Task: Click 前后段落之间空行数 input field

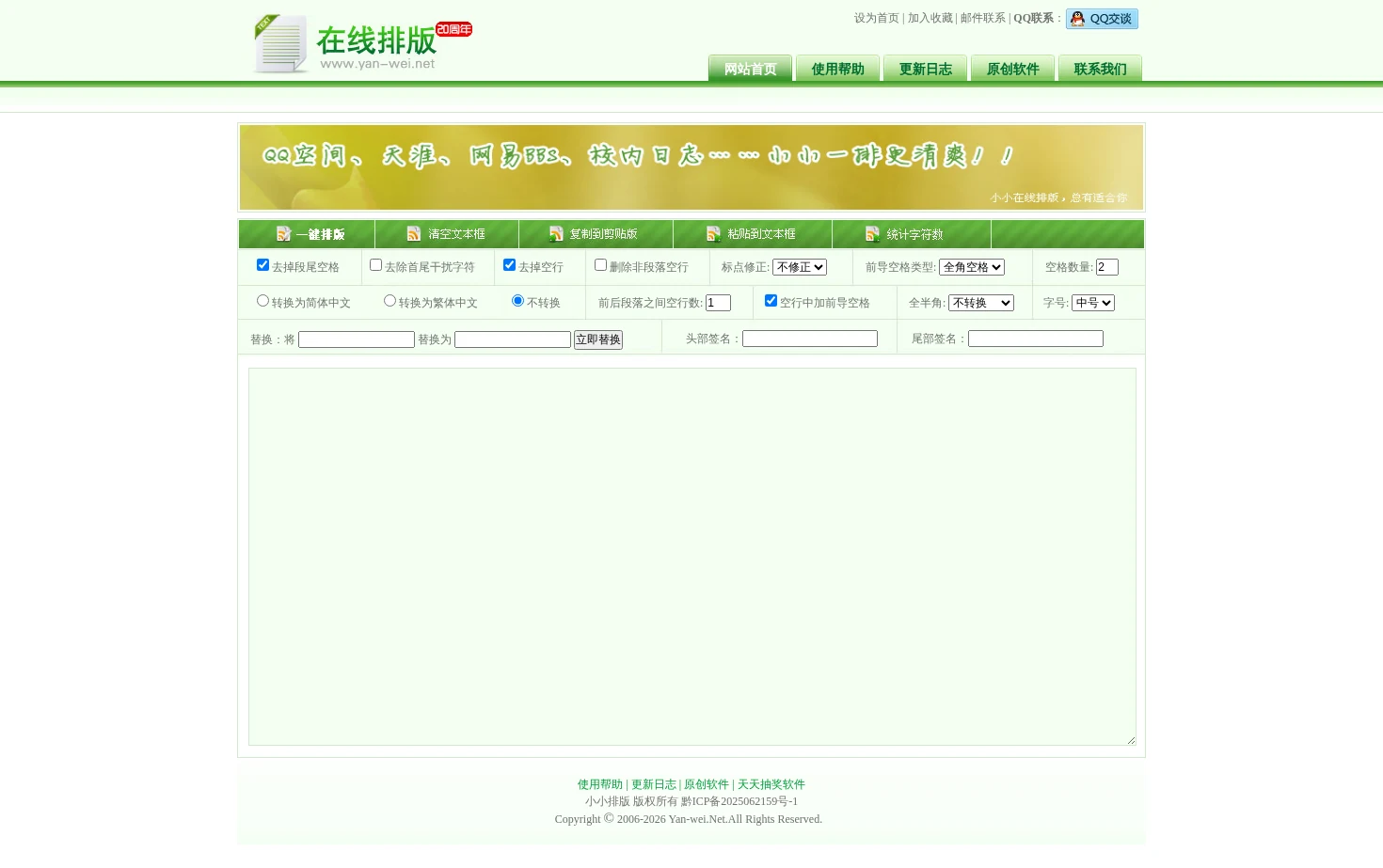Action: pos(718,303)
